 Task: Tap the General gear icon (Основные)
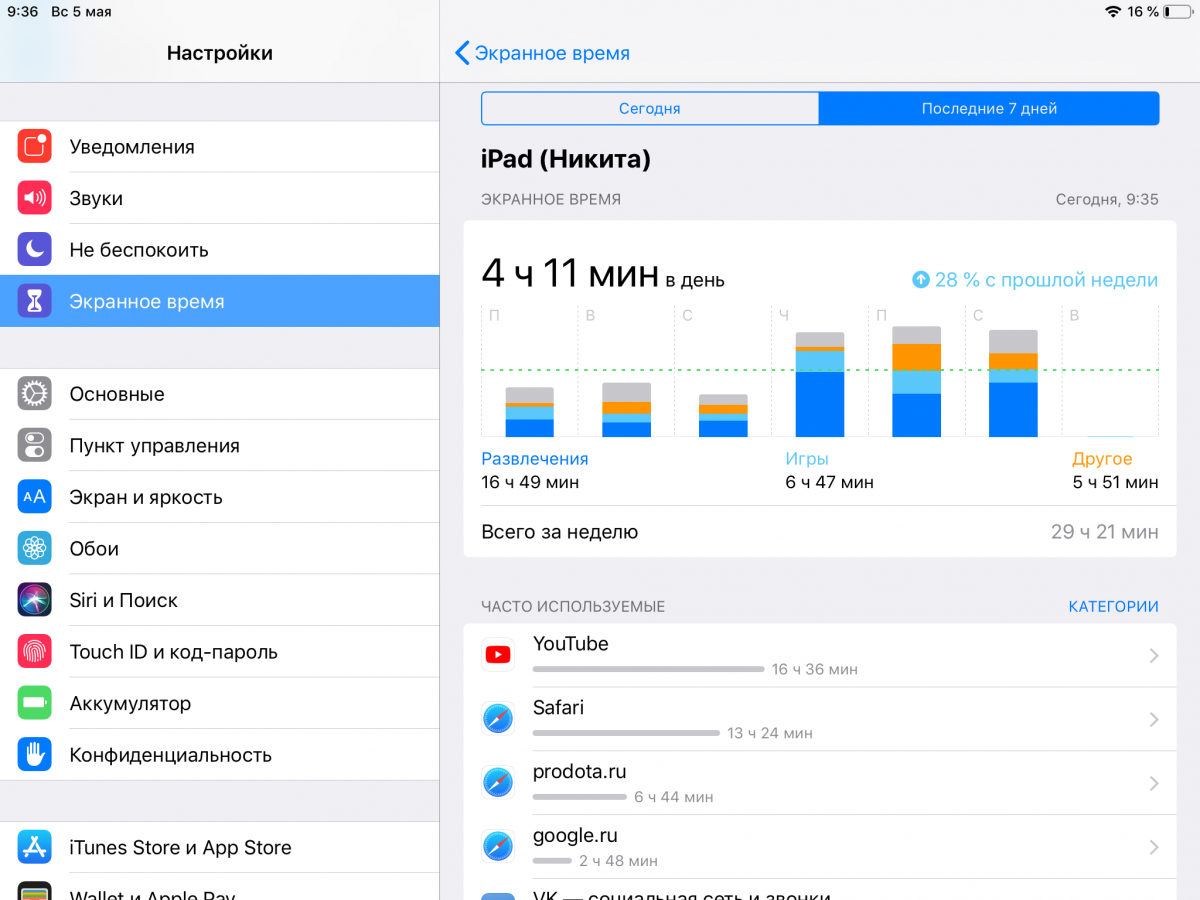pyautogui.click(x=34, y=394)
